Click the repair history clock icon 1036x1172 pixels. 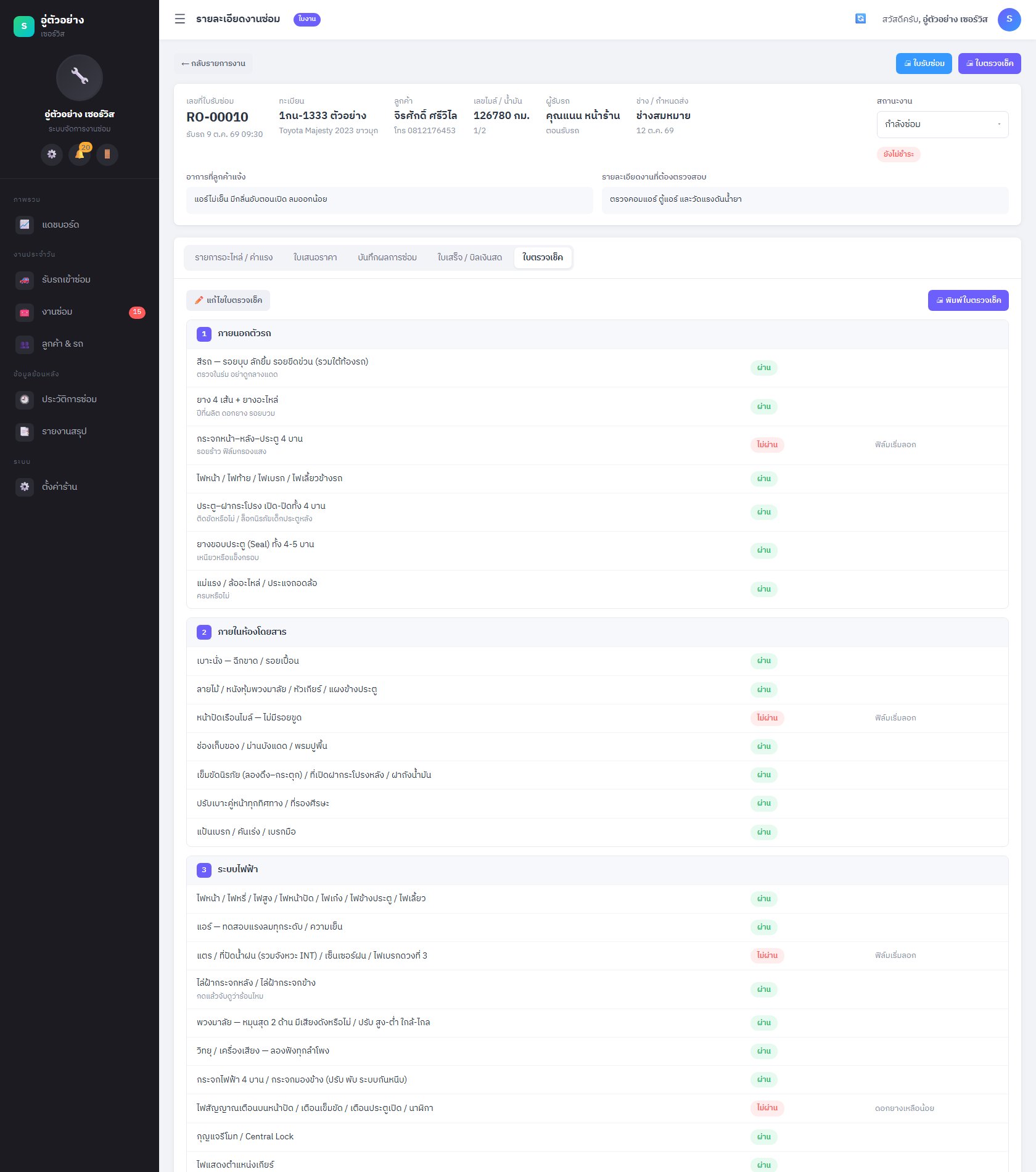25,400
